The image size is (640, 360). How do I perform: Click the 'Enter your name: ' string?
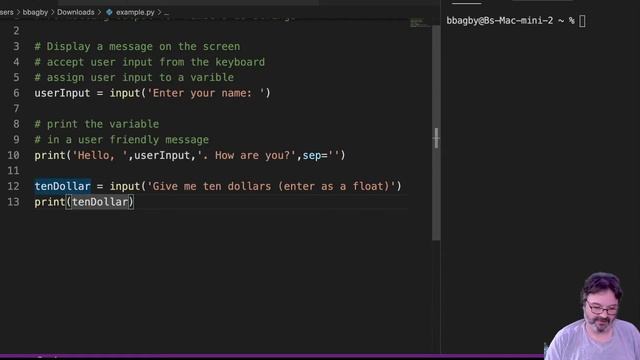click(x=206, y=93)
